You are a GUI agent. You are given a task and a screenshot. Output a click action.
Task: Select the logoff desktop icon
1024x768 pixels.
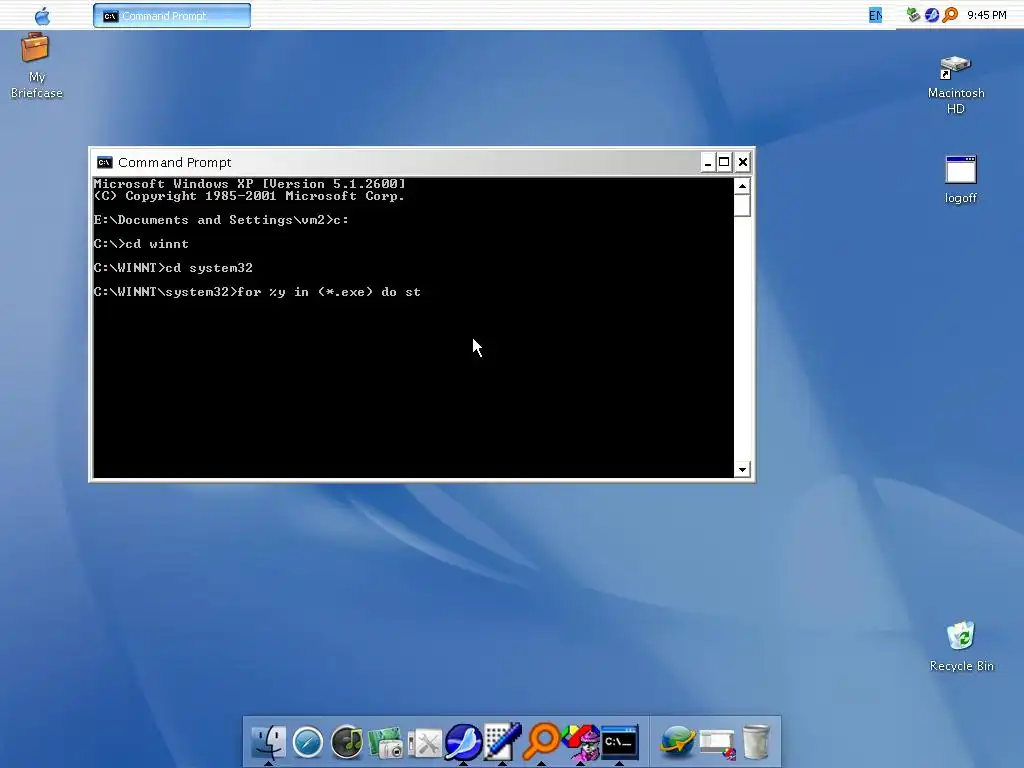pyautogui.click(x=961, y=180)
